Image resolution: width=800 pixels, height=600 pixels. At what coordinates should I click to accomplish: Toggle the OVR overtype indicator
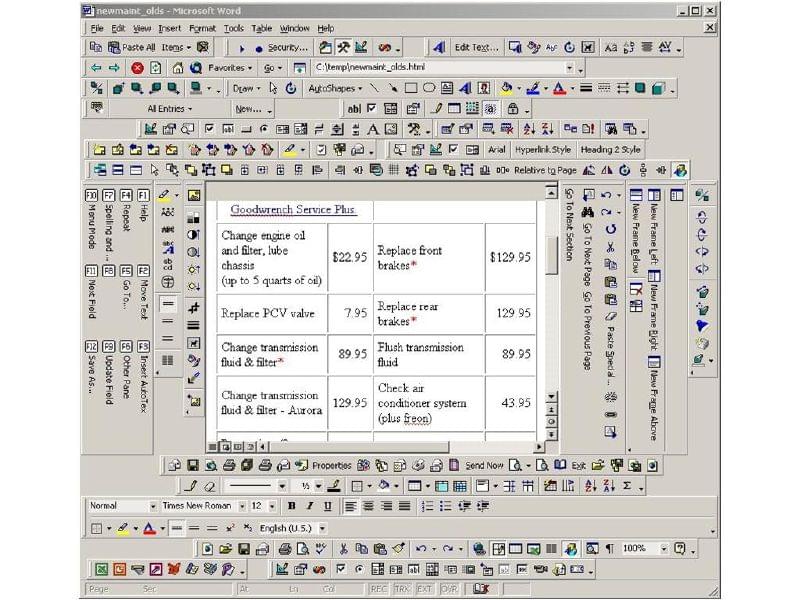[x=449, y=589]
